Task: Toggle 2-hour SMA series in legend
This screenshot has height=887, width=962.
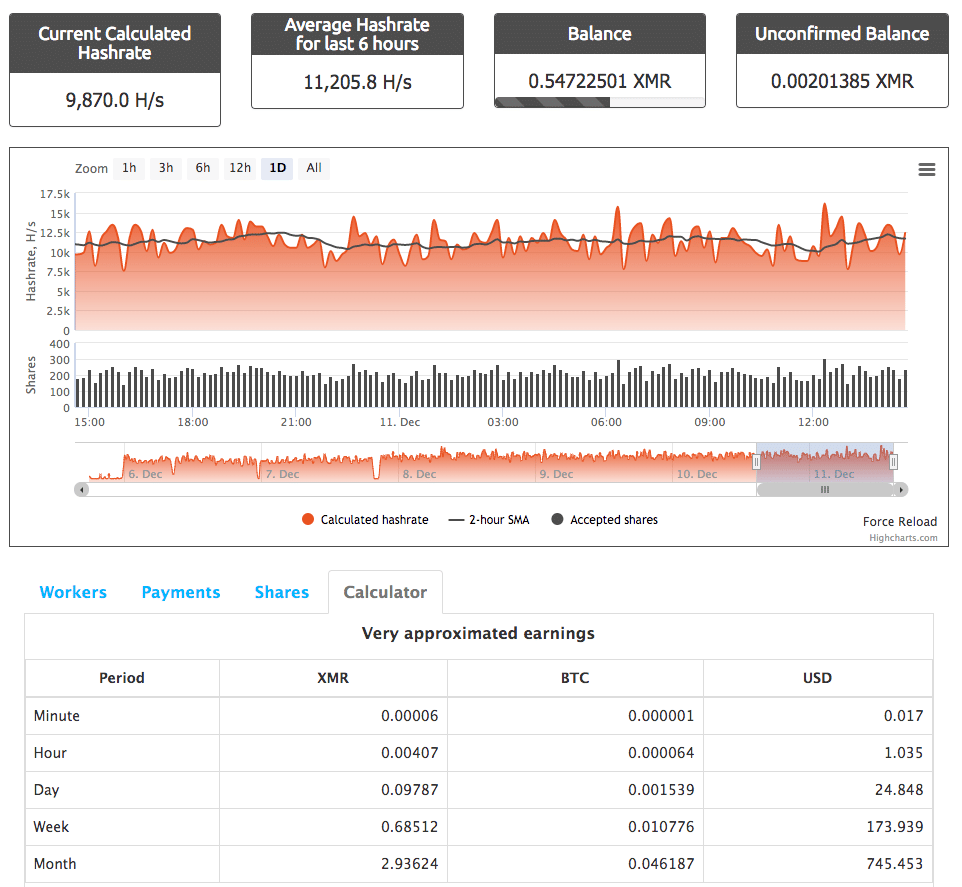Action: 489,520
